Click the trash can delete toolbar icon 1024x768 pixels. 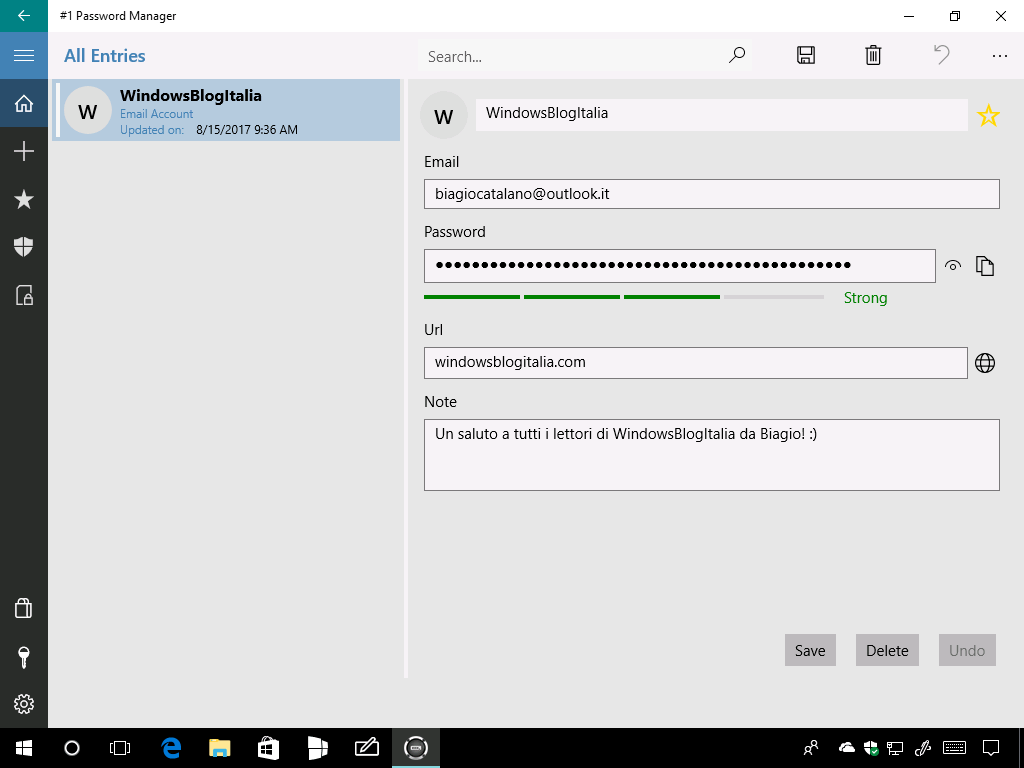tap(873, 56)
